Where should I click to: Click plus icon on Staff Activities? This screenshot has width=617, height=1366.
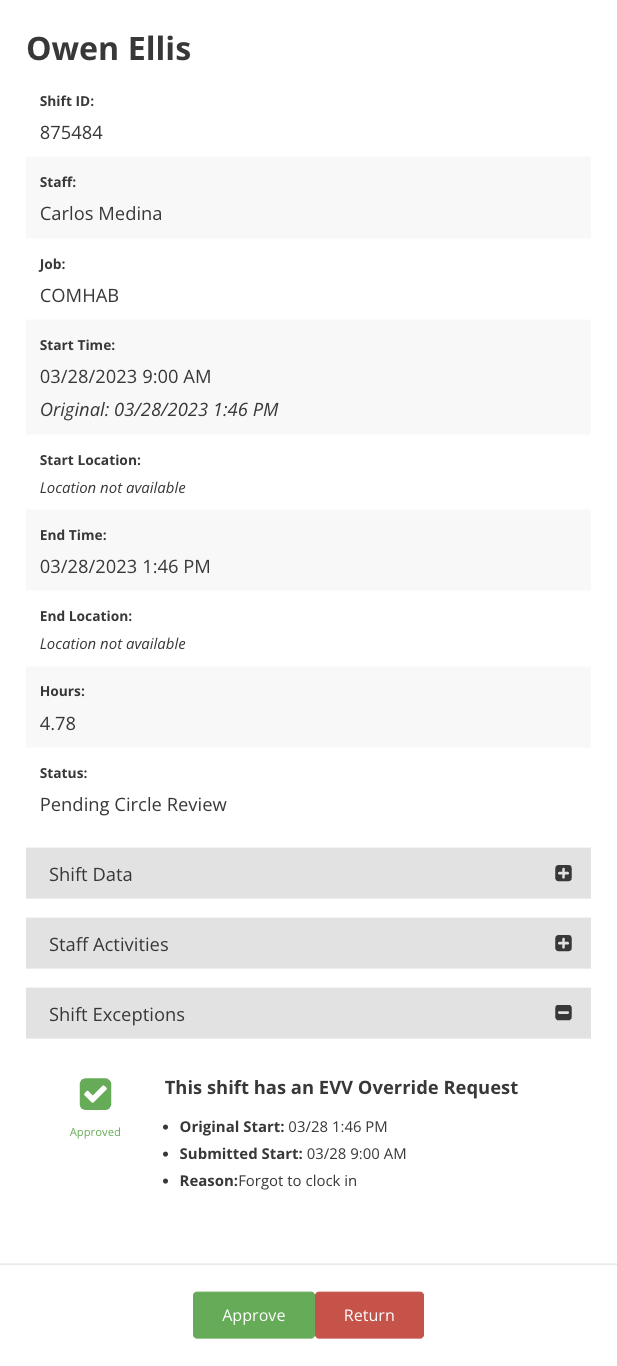point(563,943)
